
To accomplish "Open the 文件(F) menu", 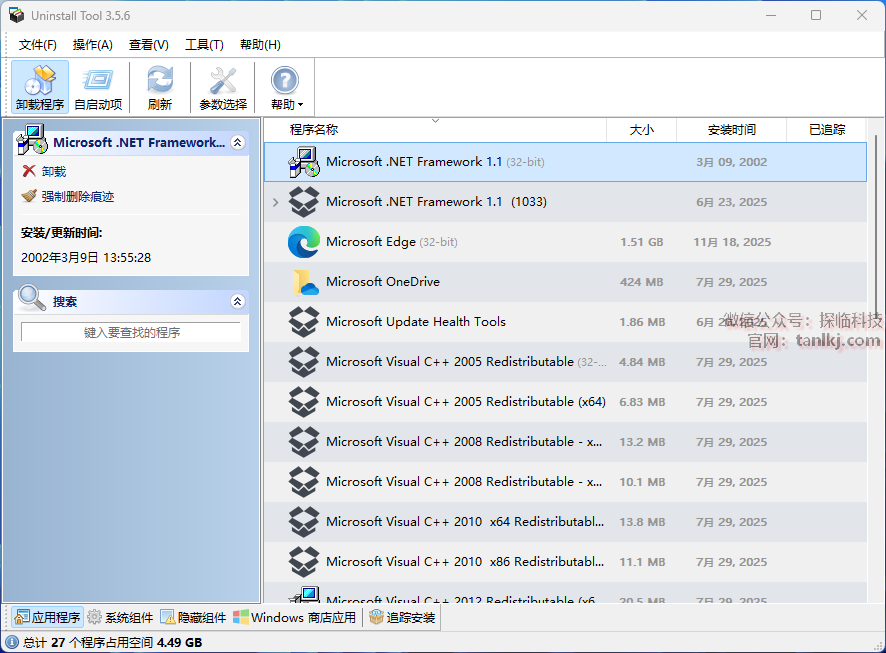I will 38,45.
